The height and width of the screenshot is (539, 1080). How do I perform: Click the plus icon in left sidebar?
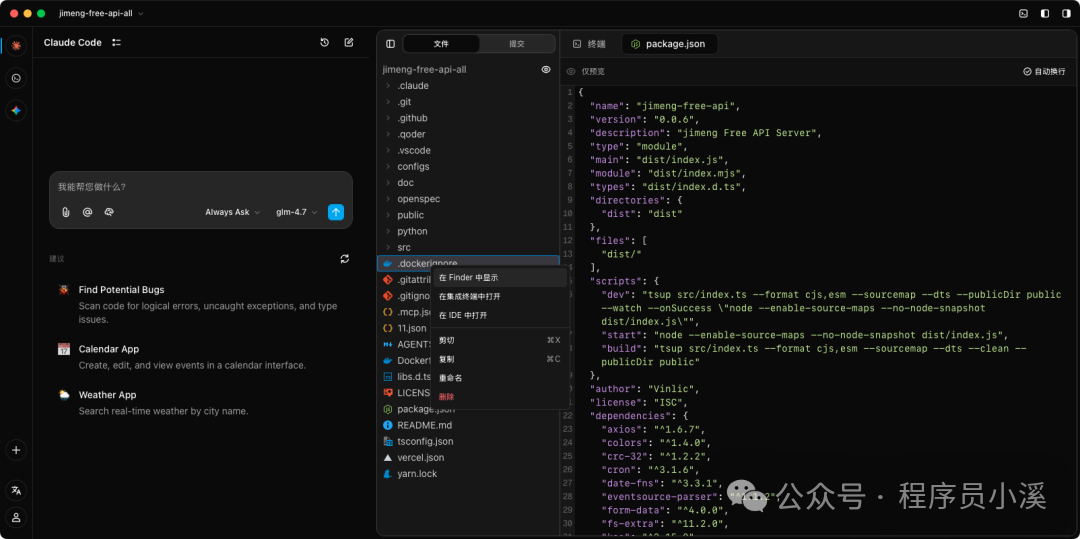(17, 450)
